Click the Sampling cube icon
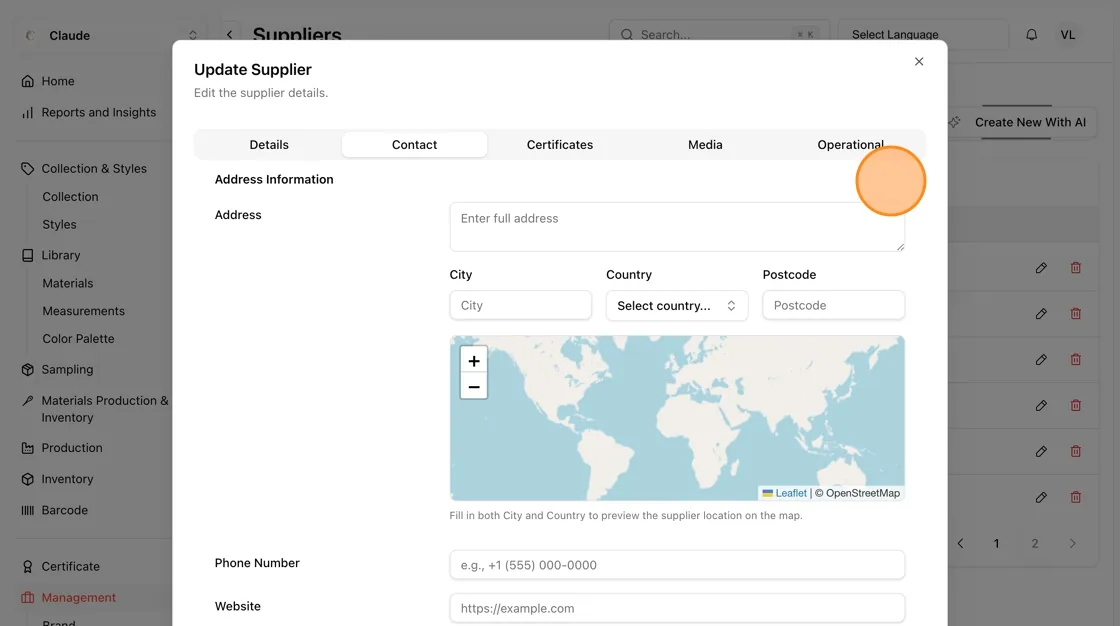This screenshot has height=626, width=1120. [28, 369]
